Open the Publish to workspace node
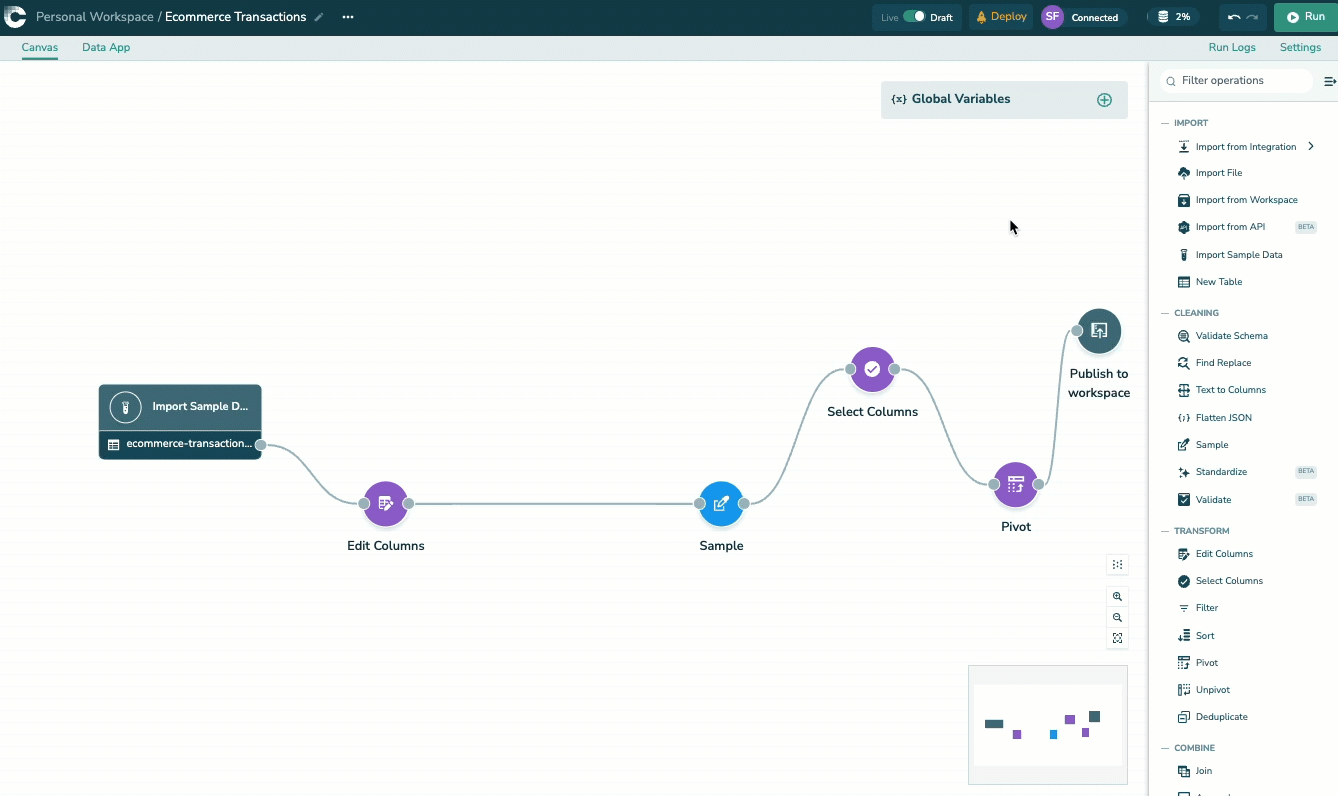This screenshot has height=796, width=1338. point(1099,331)
